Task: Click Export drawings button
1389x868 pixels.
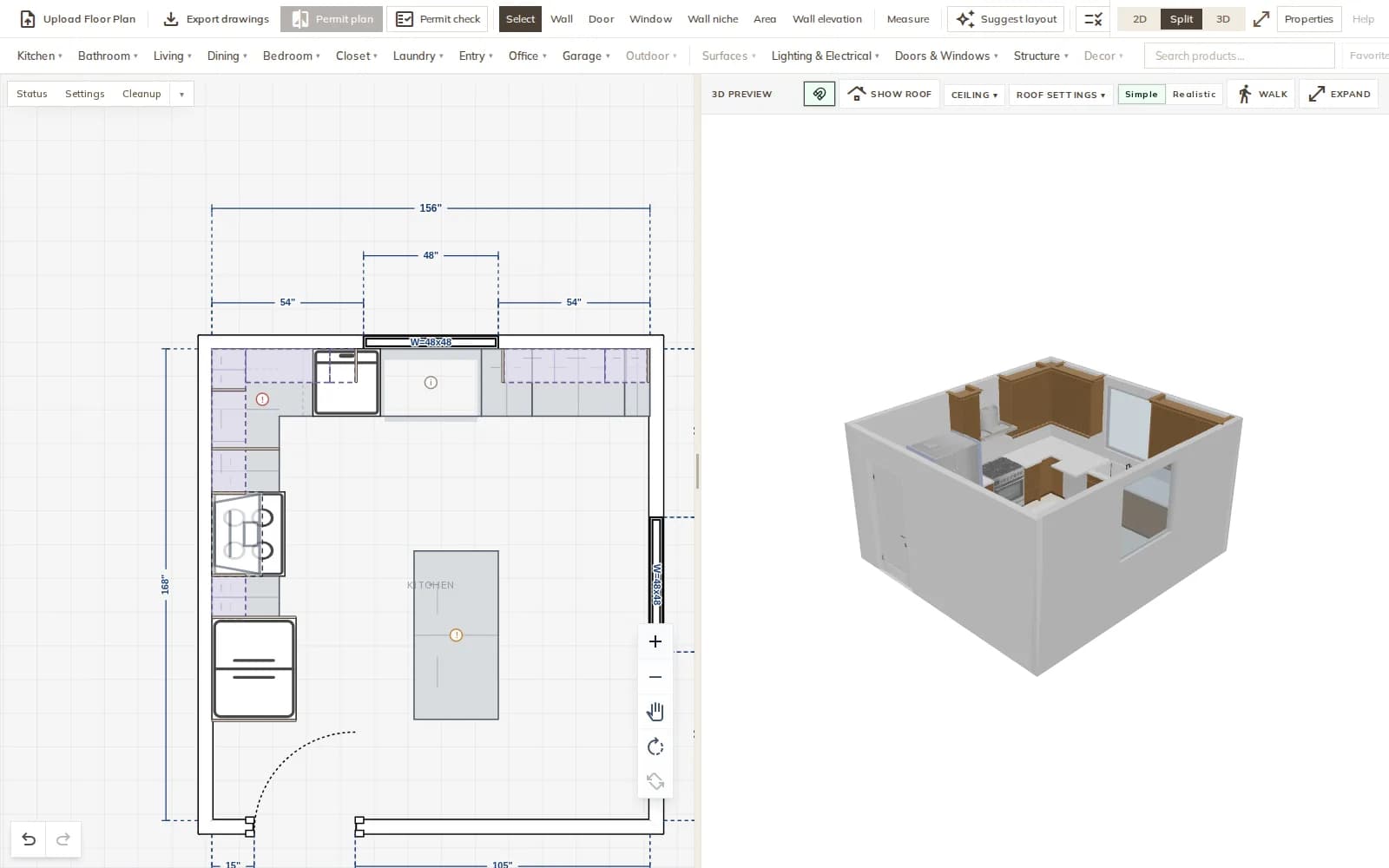Action: 216,19
